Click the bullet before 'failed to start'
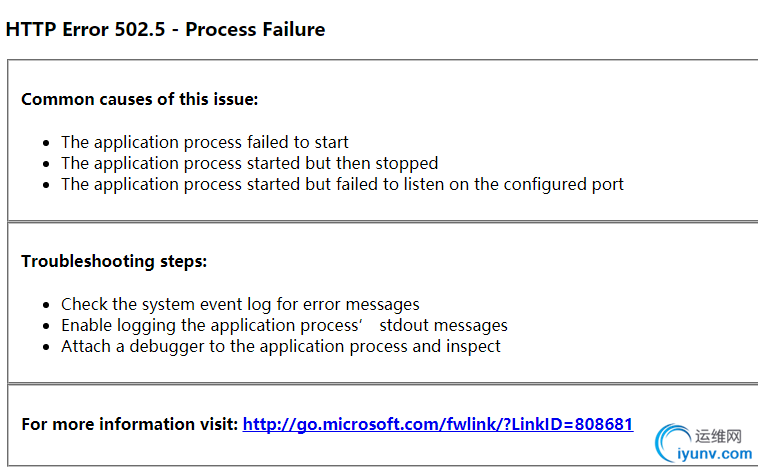Viewport: 758px width, 470px height. [x=46, y=143]
